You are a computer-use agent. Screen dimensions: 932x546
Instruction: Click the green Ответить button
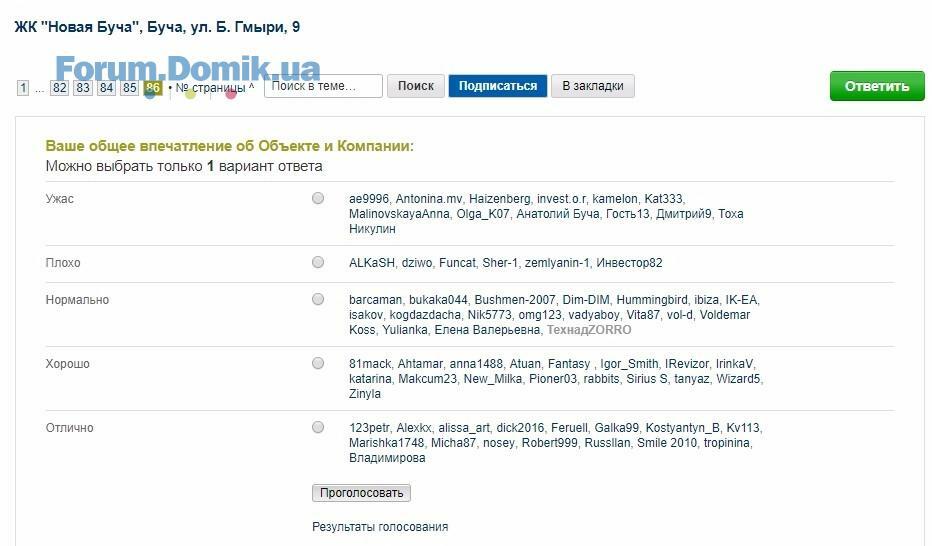pos(877,86)
